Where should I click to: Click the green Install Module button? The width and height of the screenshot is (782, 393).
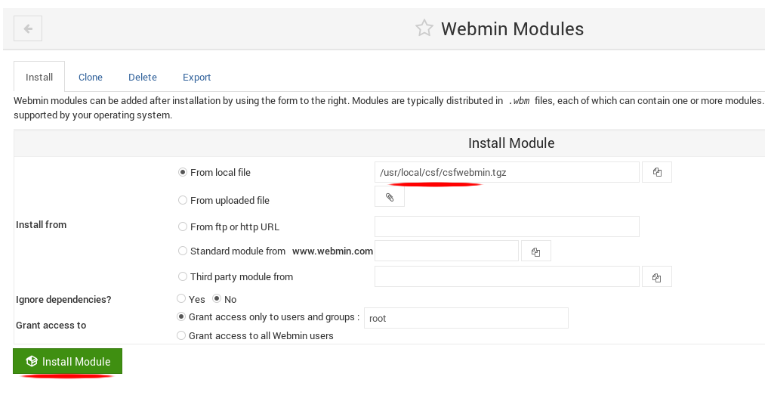pos(67,361)
